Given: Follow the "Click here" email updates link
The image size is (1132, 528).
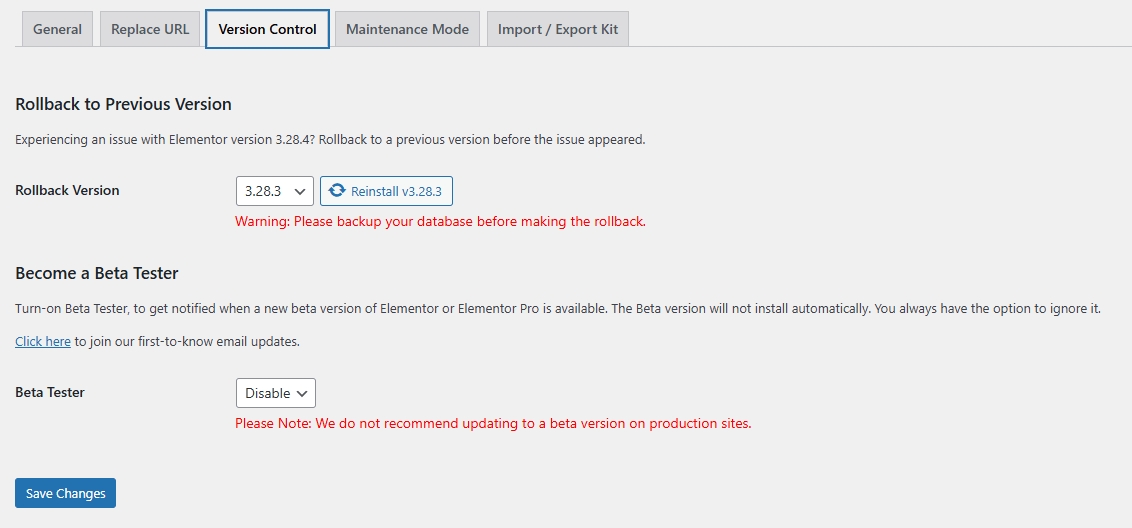Looking at the screenshot, I should (x=43, y=341).
